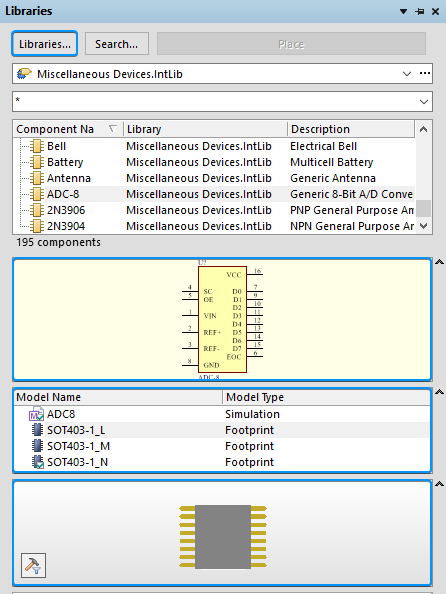Select the ADC8 simulation model icon
This screenshot has width=446, height=594.
click(x=36, y=414)
